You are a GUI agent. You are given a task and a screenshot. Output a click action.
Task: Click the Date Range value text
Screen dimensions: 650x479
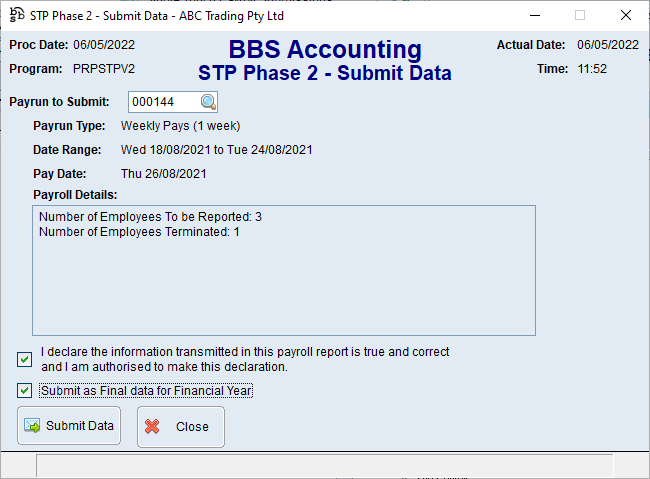point(217,150)
